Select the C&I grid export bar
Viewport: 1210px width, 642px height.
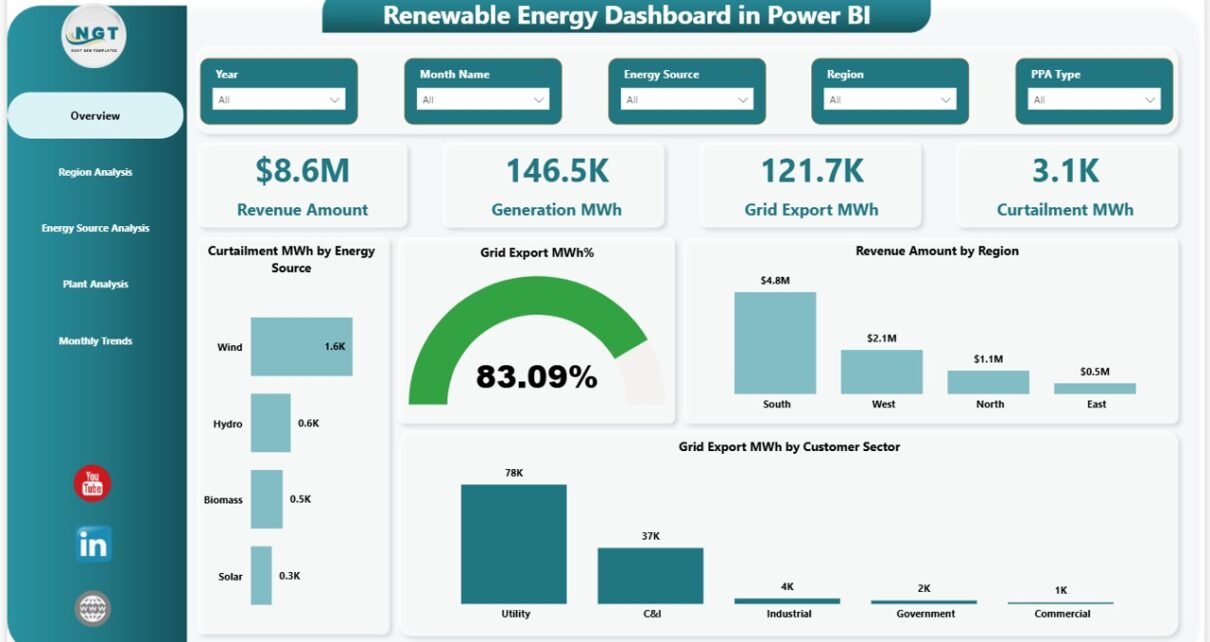click(x=650, y=576)
